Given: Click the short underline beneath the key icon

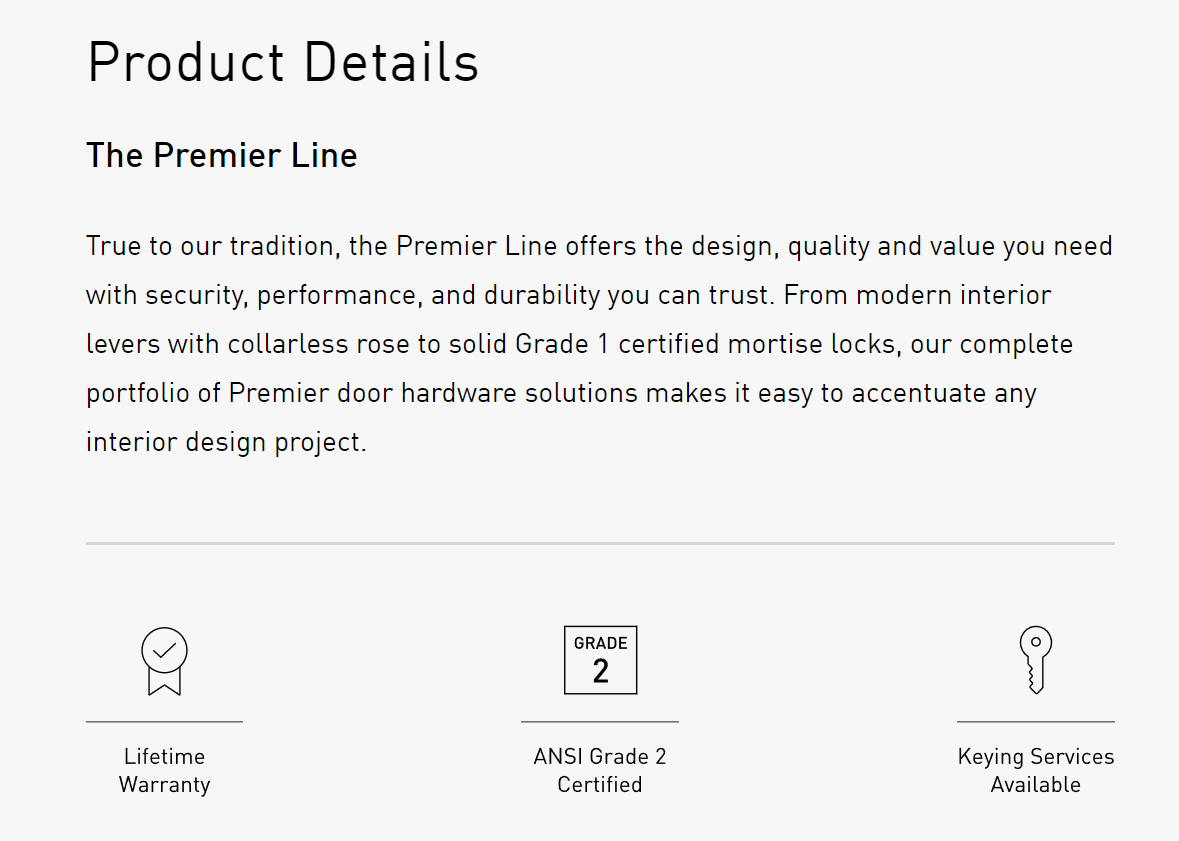Looking at the screenshot, I should coord(1035,721).
